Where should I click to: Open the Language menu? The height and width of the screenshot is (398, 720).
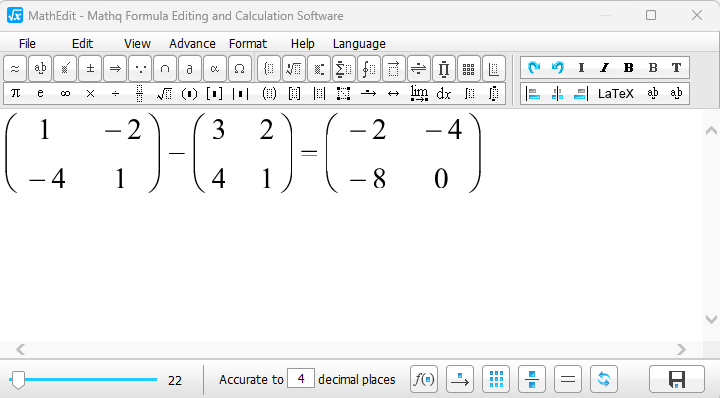(359, 44)
